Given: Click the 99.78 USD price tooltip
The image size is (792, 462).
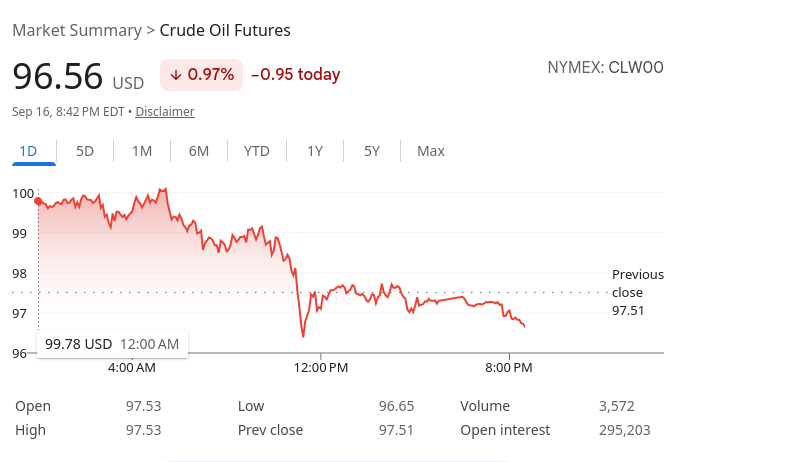Looking at the screenshot, I should click(112, 344).
